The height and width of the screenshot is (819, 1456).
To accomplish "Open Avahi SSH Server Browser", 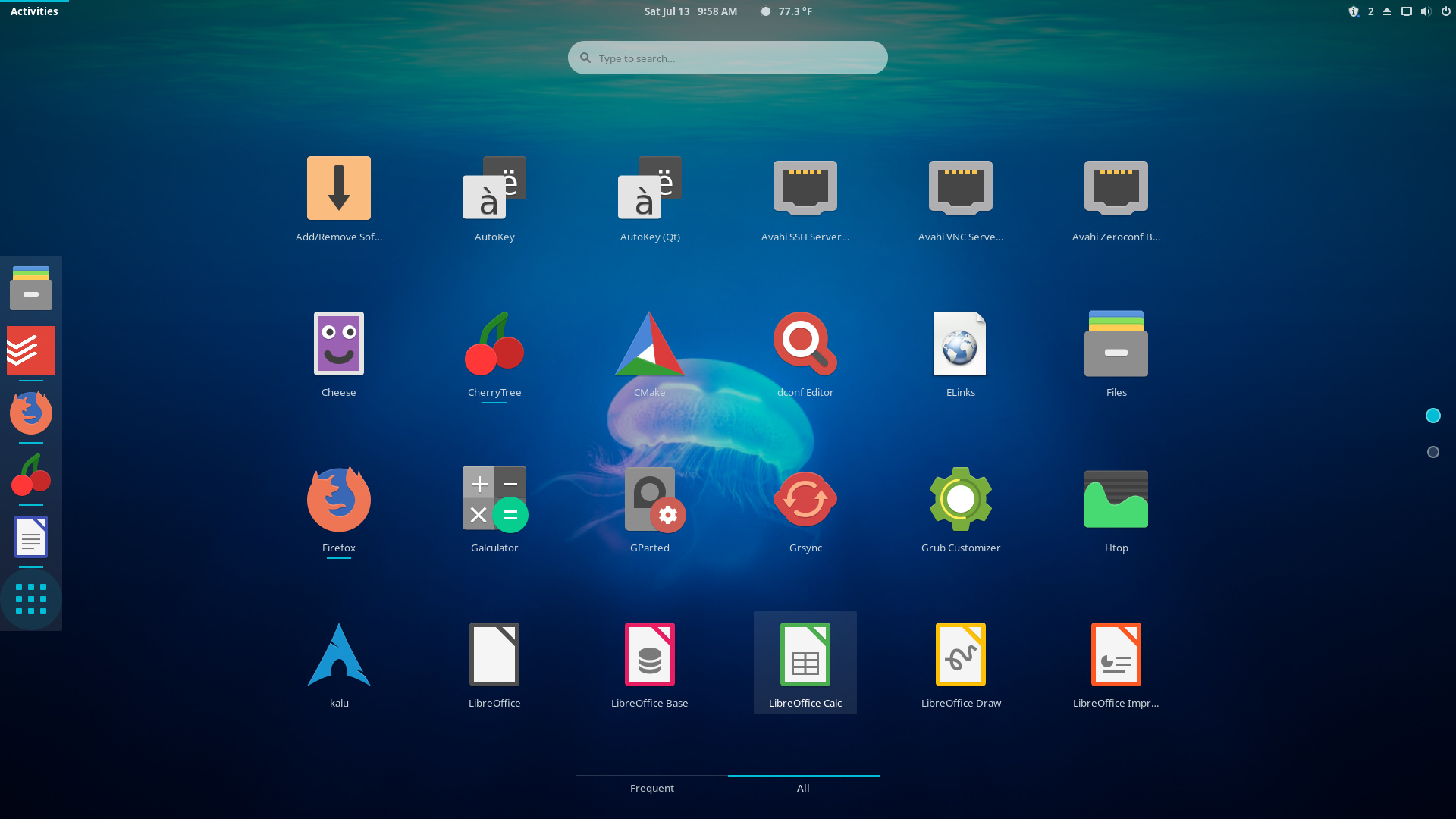I will pos(805,199).
